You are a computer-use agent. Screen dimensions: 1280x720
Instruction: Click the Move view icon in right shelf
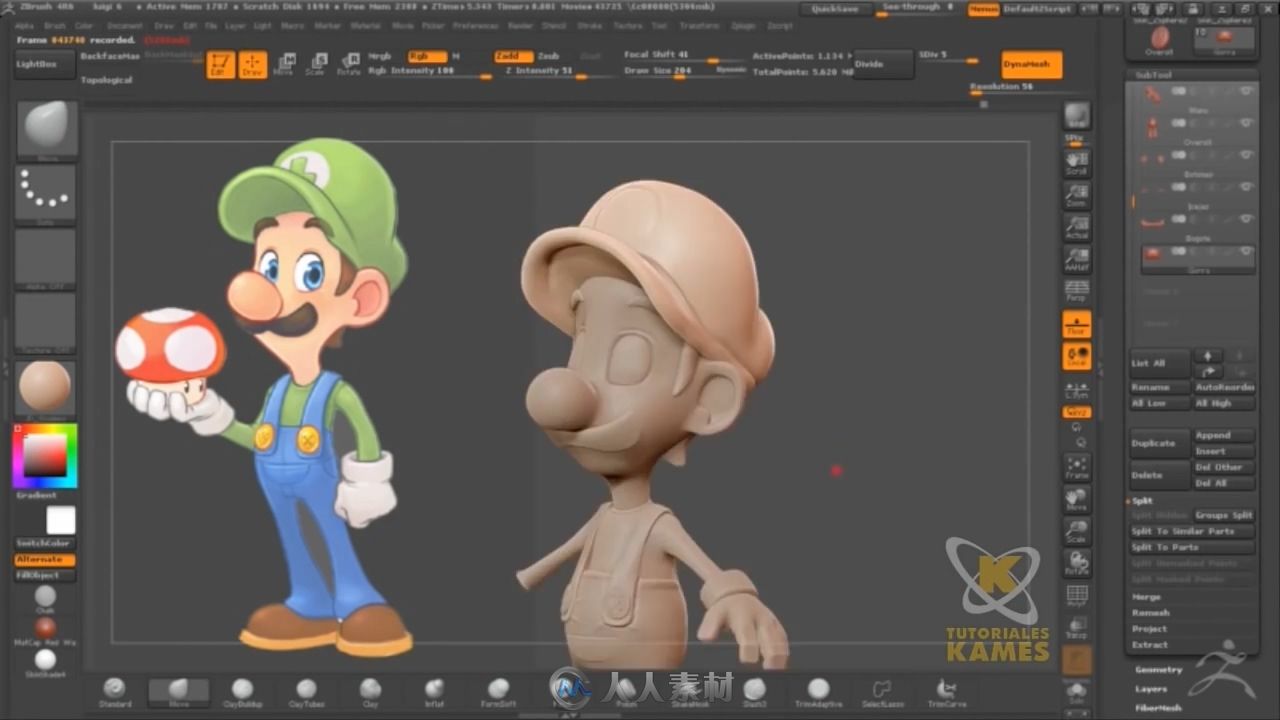pos(1076,499)
